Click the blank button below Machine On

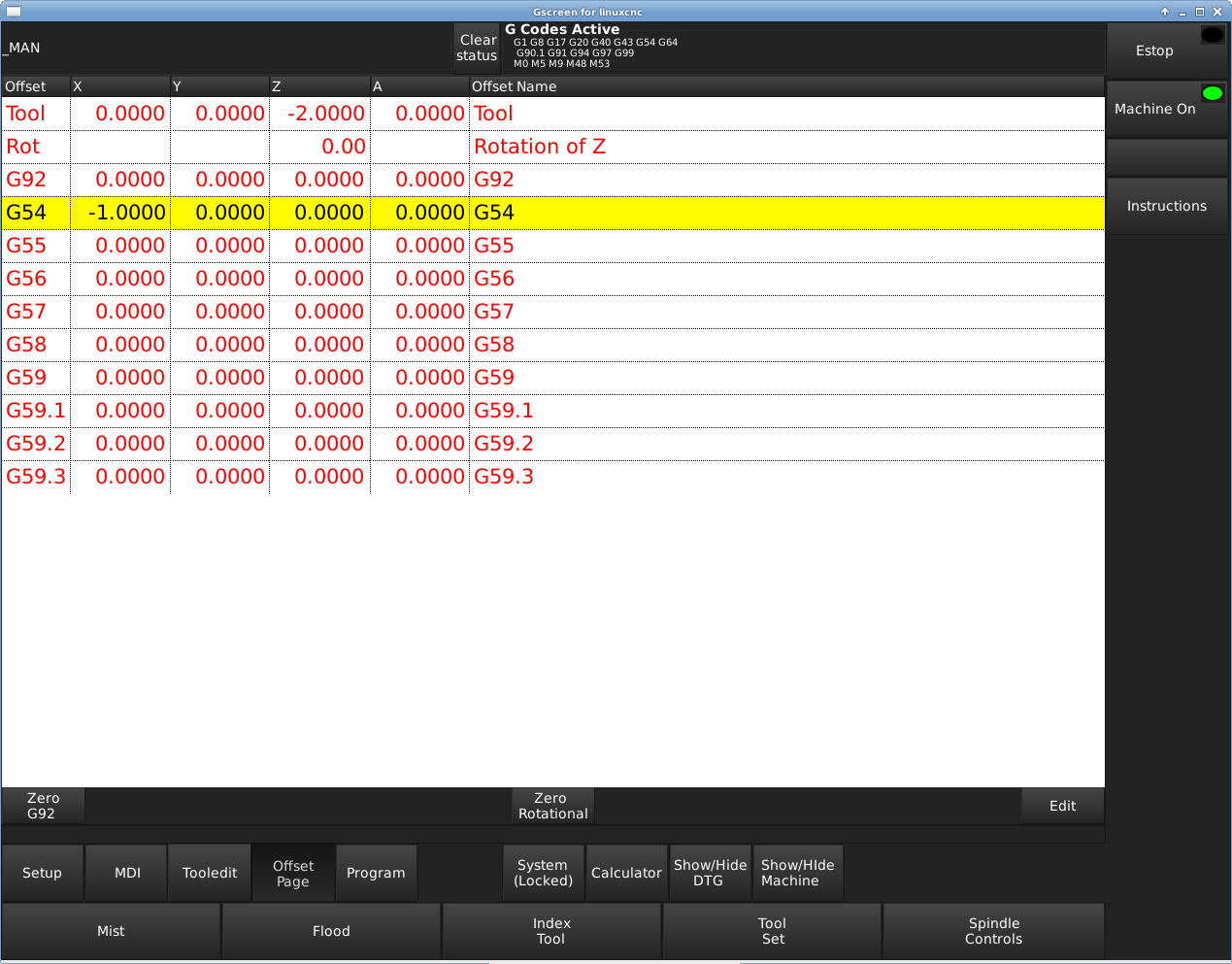(x=1167, y=157)
